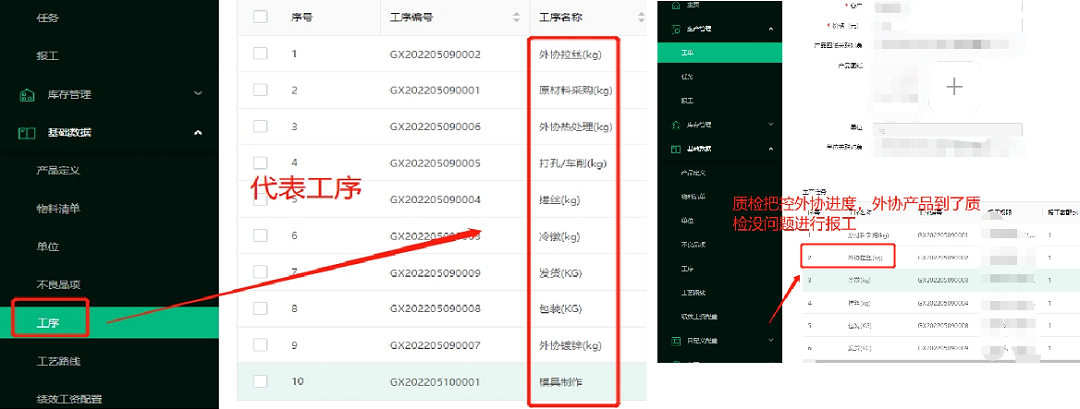This screenshot has width=1080, height=409.
Task: Open 单位 in the 工序 window sidebar
Action: coord(48,246)
